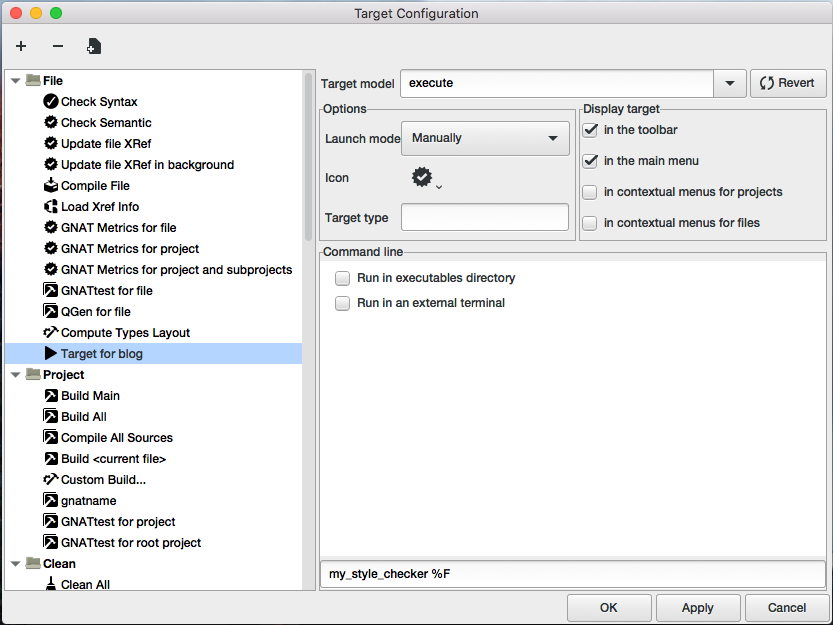
Task: Enable 'in contextual menus for projects'
Action: click(591, 192)
